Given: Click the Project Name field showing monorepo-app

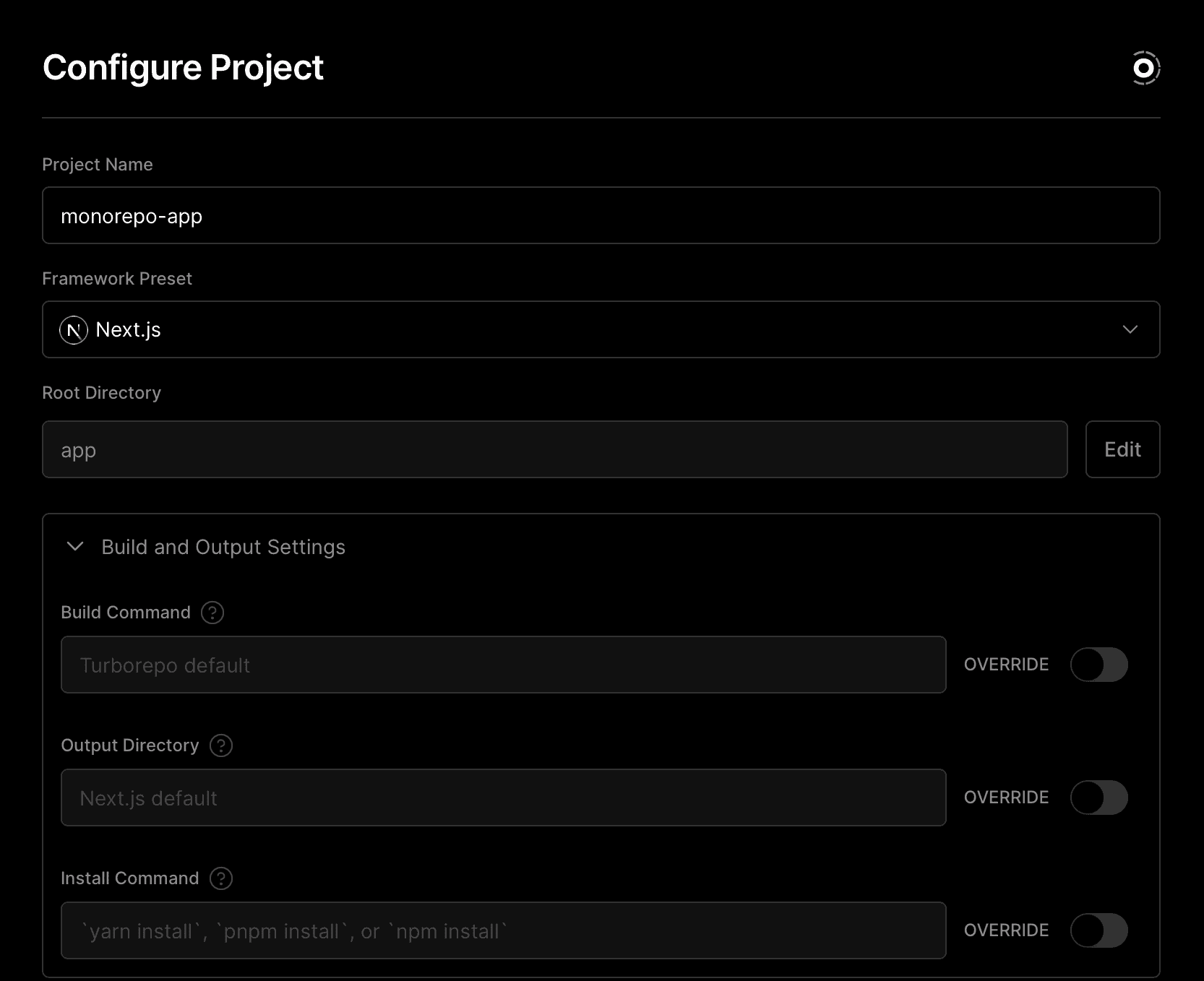Looking at the screenshot, I should coord(600,215).
